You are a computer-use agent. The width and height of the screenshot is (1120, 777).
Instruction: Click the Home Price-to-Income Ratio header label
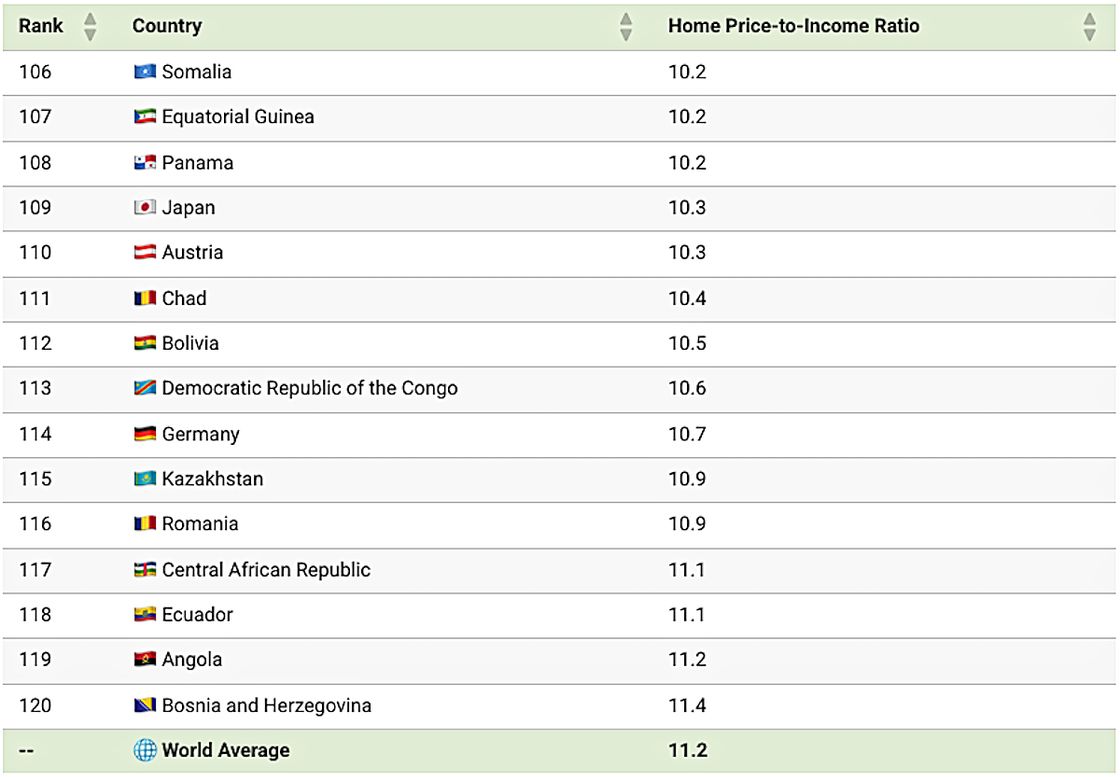click(x=794, y=26)
